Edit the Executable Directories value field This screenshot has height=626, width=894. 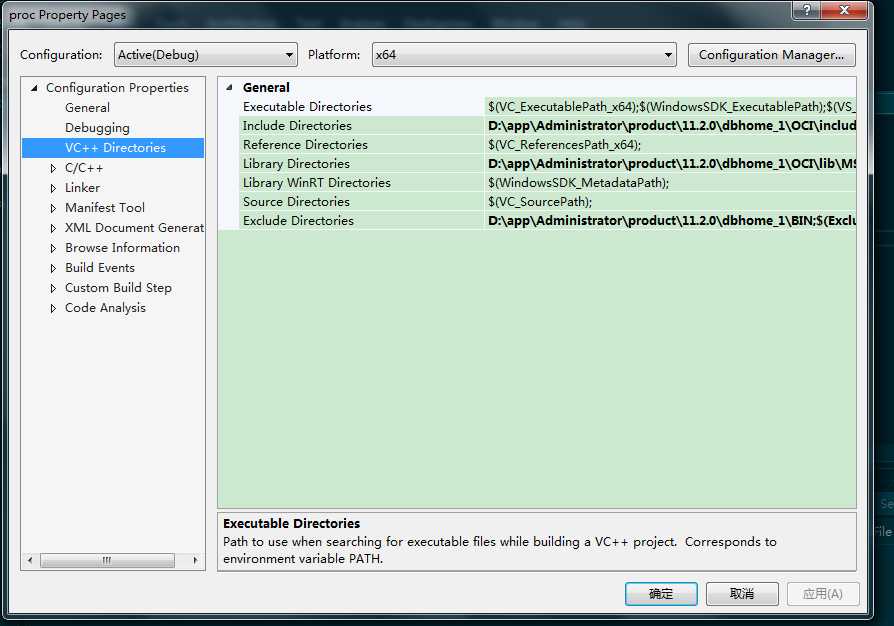tap(670, 107)
